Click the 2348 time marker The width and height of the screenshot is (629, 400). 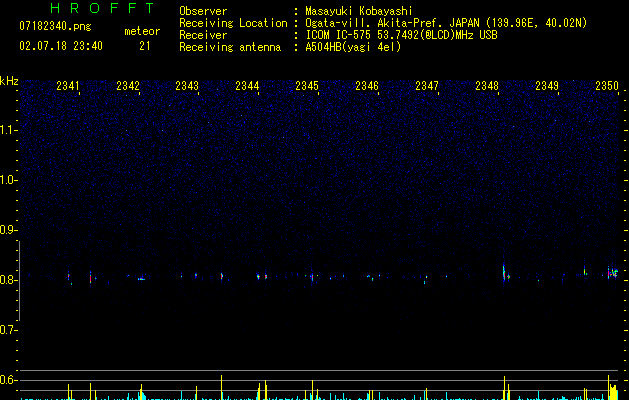click(487, 86)
